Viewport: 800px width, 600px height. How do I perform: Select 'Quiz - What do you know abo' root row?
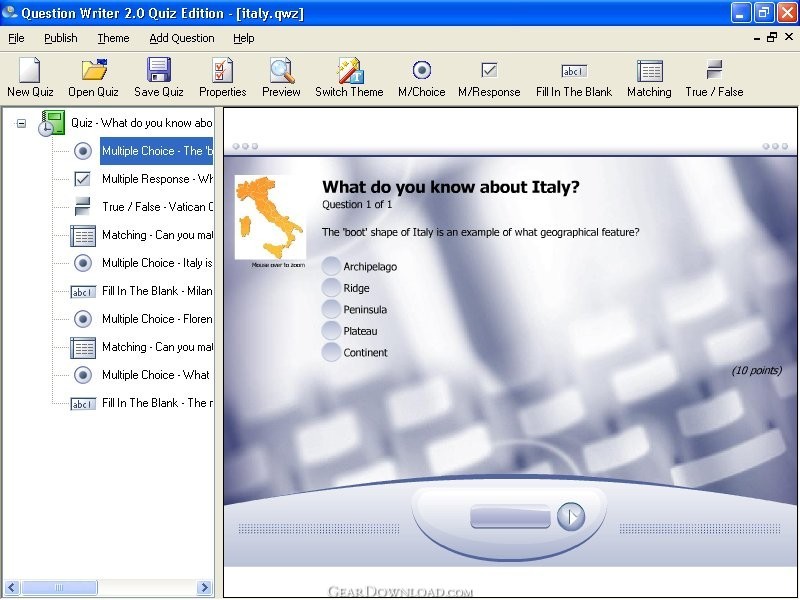click(141, 123)
